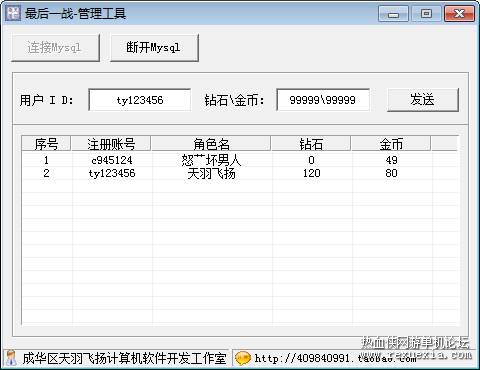Click the 注册账号 column header
This screenshot has height=370, width=480.
click(111, 144)
